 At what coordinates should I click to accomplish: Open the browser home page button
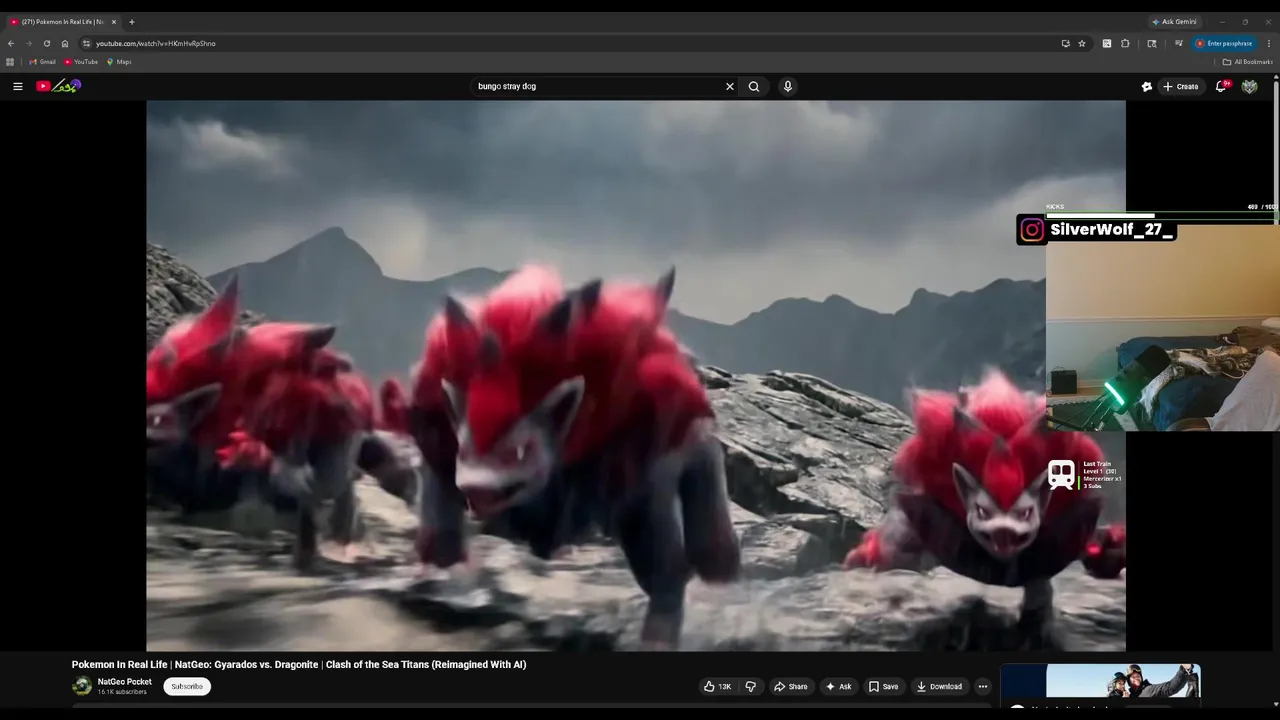tap(65, 43)
